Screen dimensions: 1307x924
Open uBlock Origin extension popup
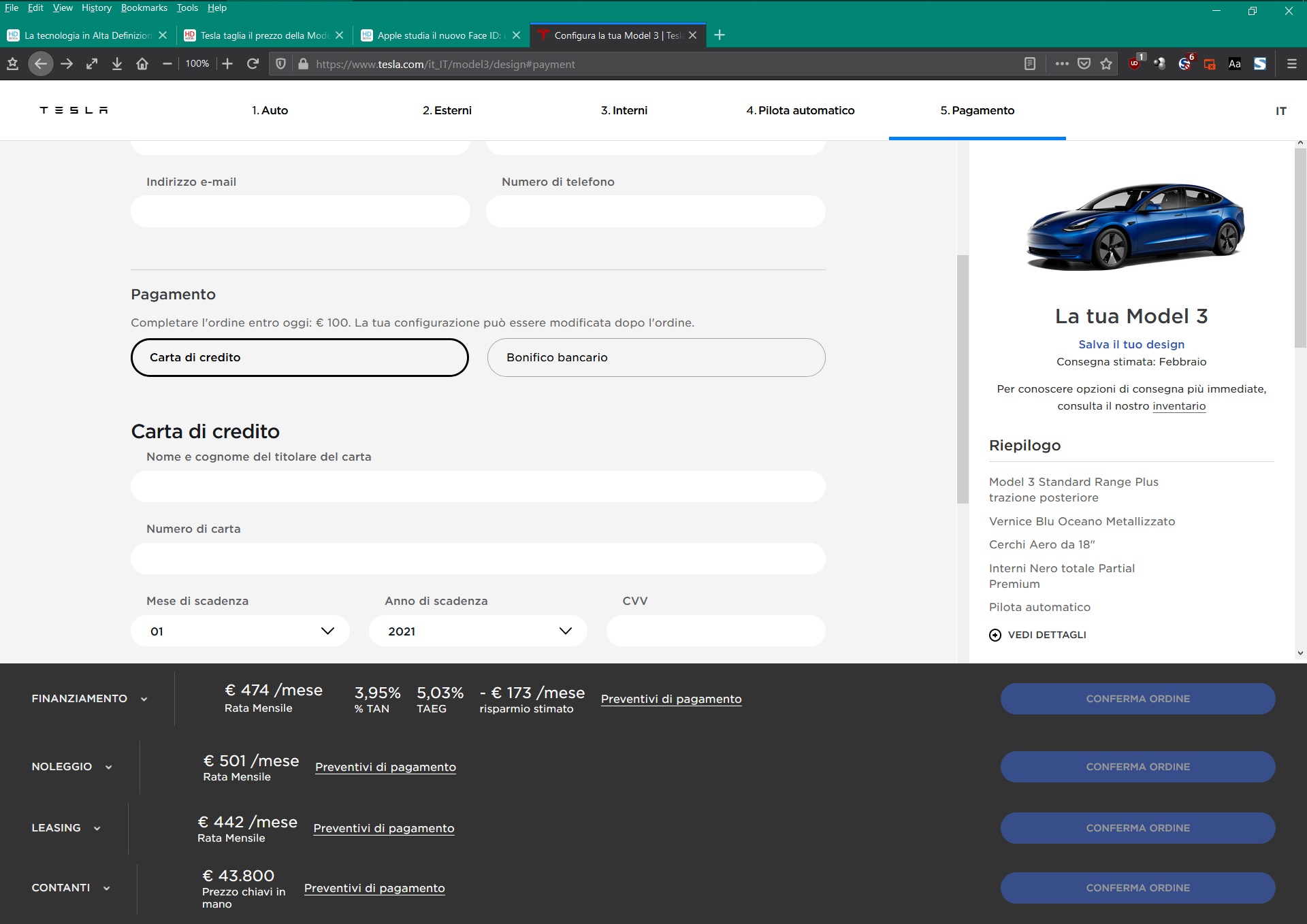coord(1135,63)
